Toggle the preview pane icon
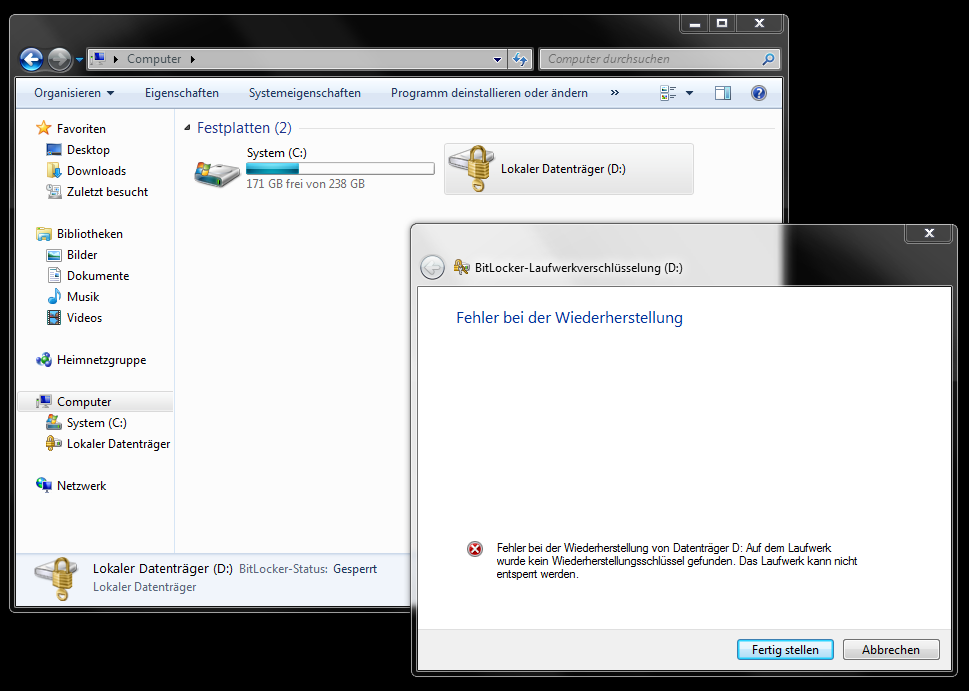This screenshot has width=969, height=691. click(x=723, y=93)
